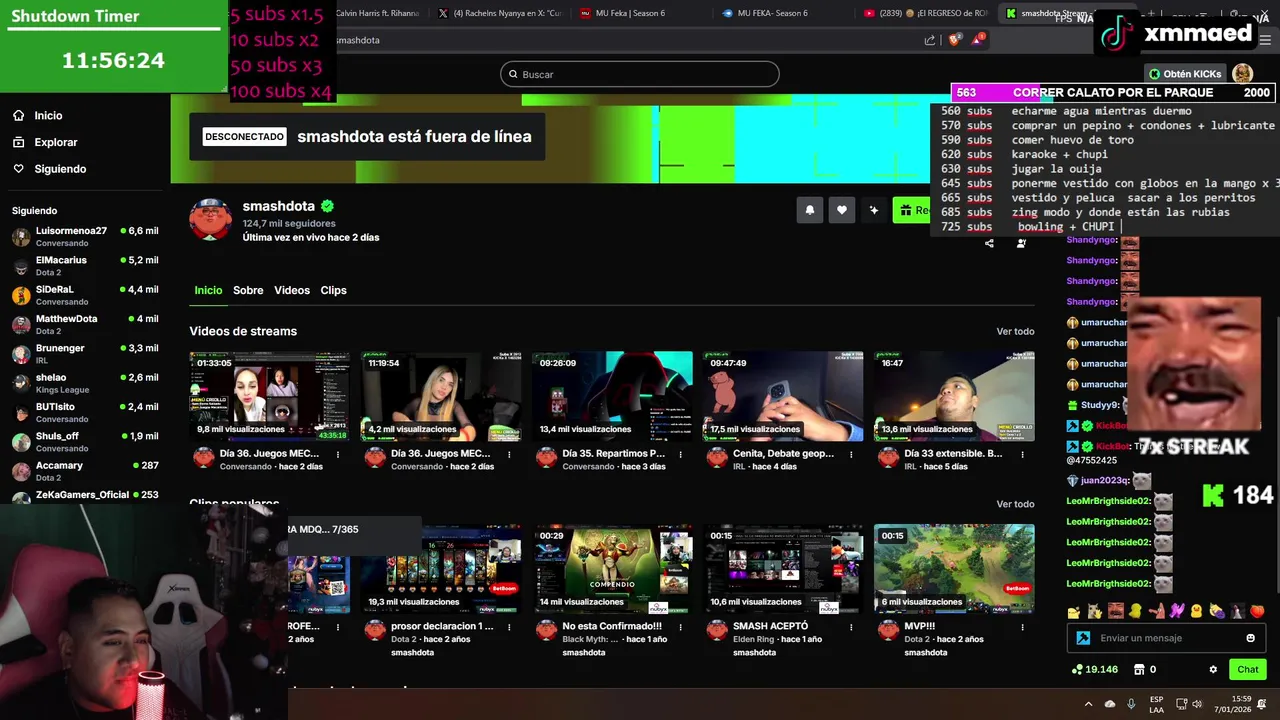Open options menu for SMASH ACEPTÓ clip
Screen dimensions: 1280x720
tap(851, 627)
